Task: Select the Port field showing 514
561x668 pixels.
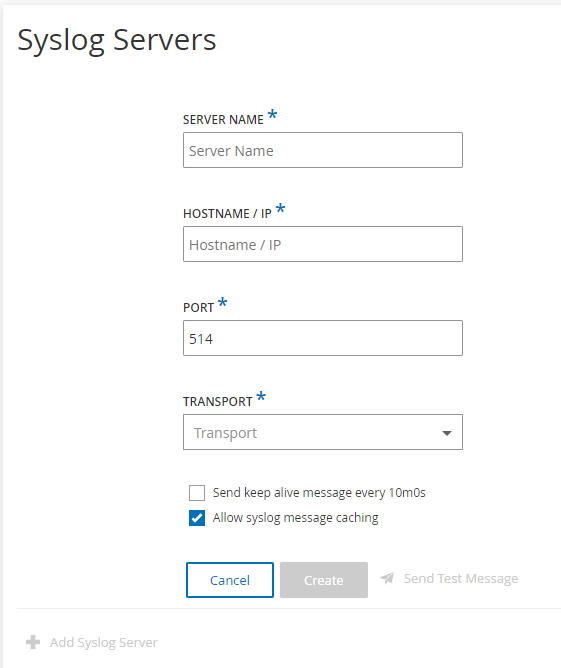Action: click(323, 338)
